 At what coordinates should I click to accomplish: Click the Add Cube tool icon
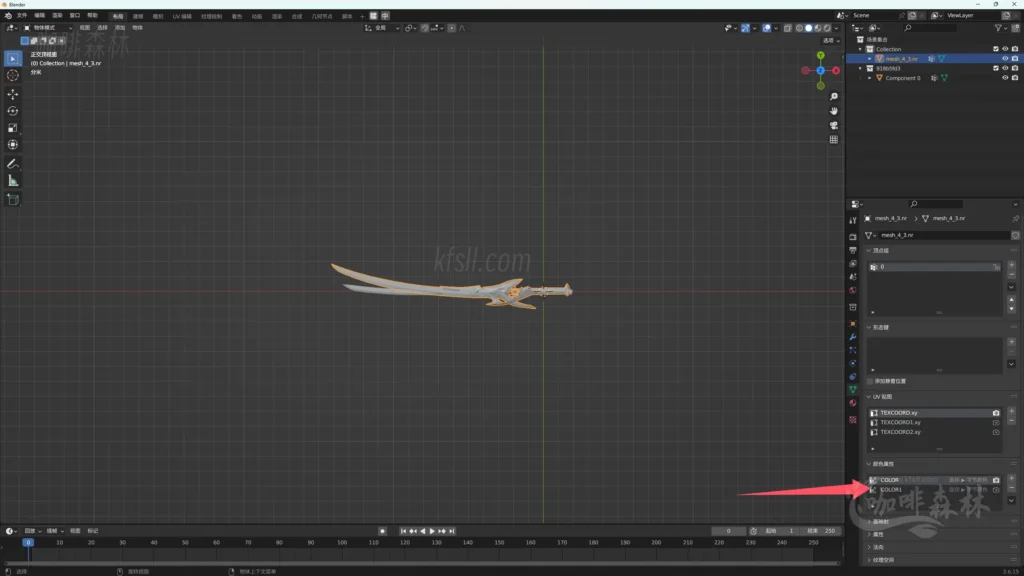point(13,199)
